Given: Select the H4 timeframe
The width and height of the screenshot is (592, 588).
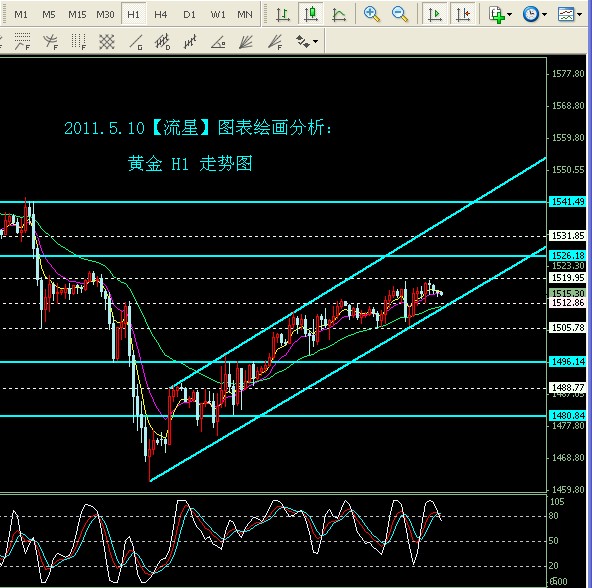Looking at the screenshot, I should [160, 14].
